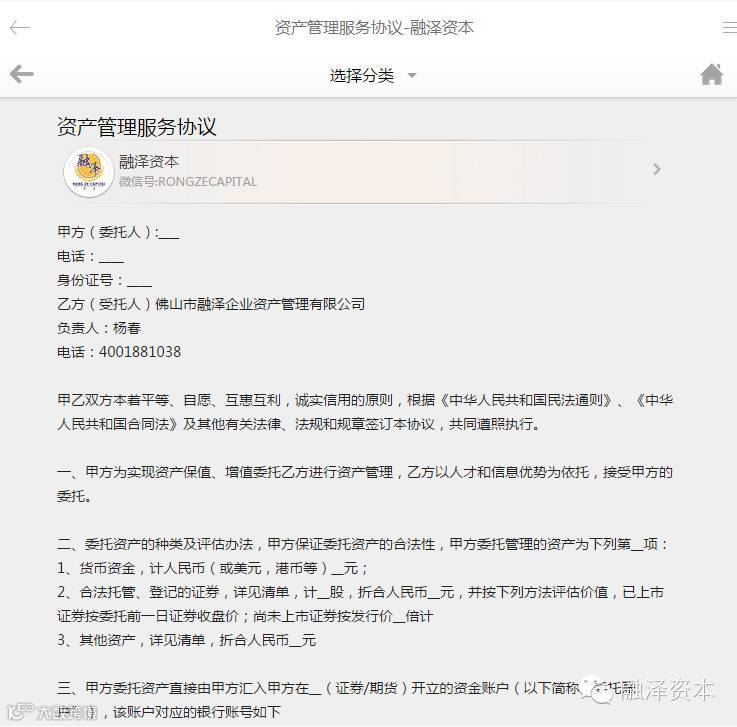This screenshot has width=737, height=727.
Task: Open the 融泽资本 account logo
Action: pyautogui.click(x=89, y=172)
